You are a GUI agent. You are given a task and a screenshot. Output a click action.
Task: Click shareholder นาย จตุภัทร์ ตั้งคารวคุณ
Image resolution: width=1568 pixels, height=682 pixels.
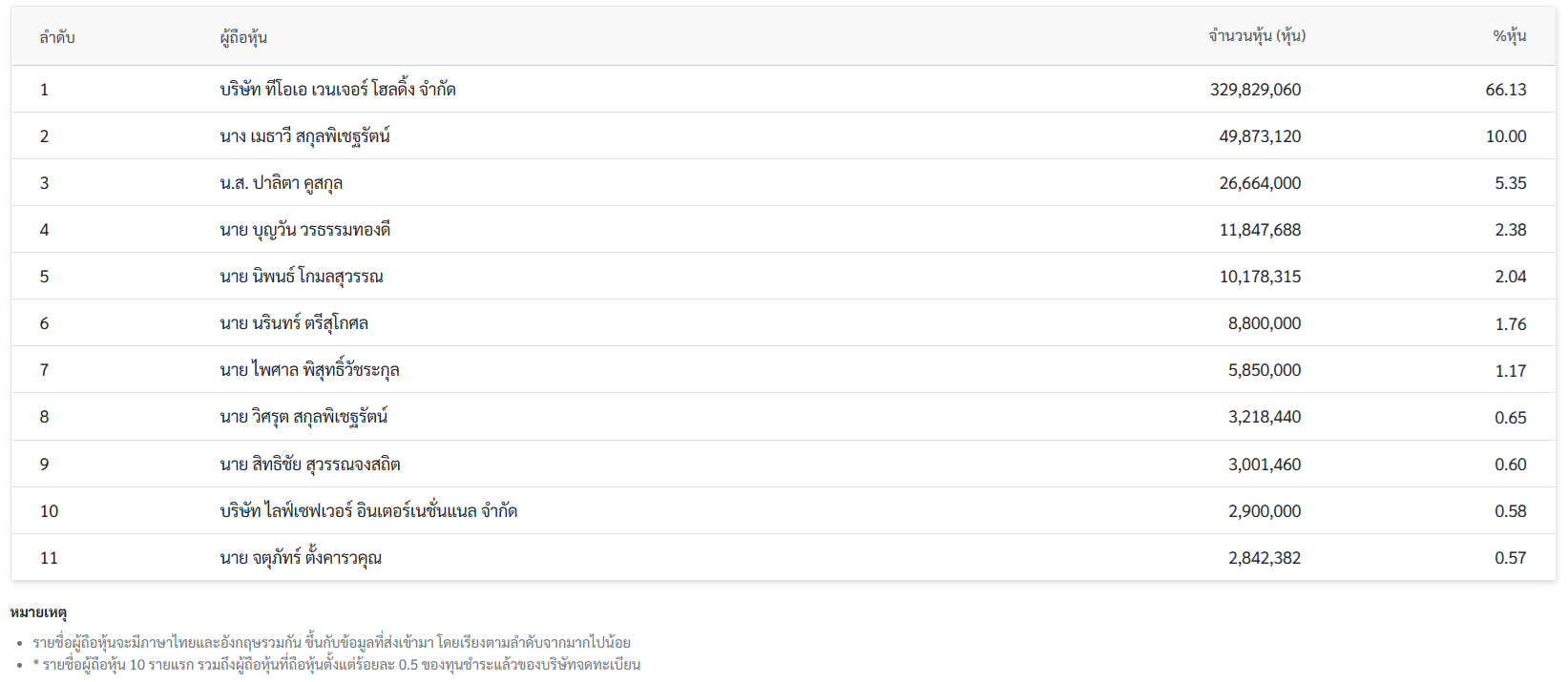301,558
